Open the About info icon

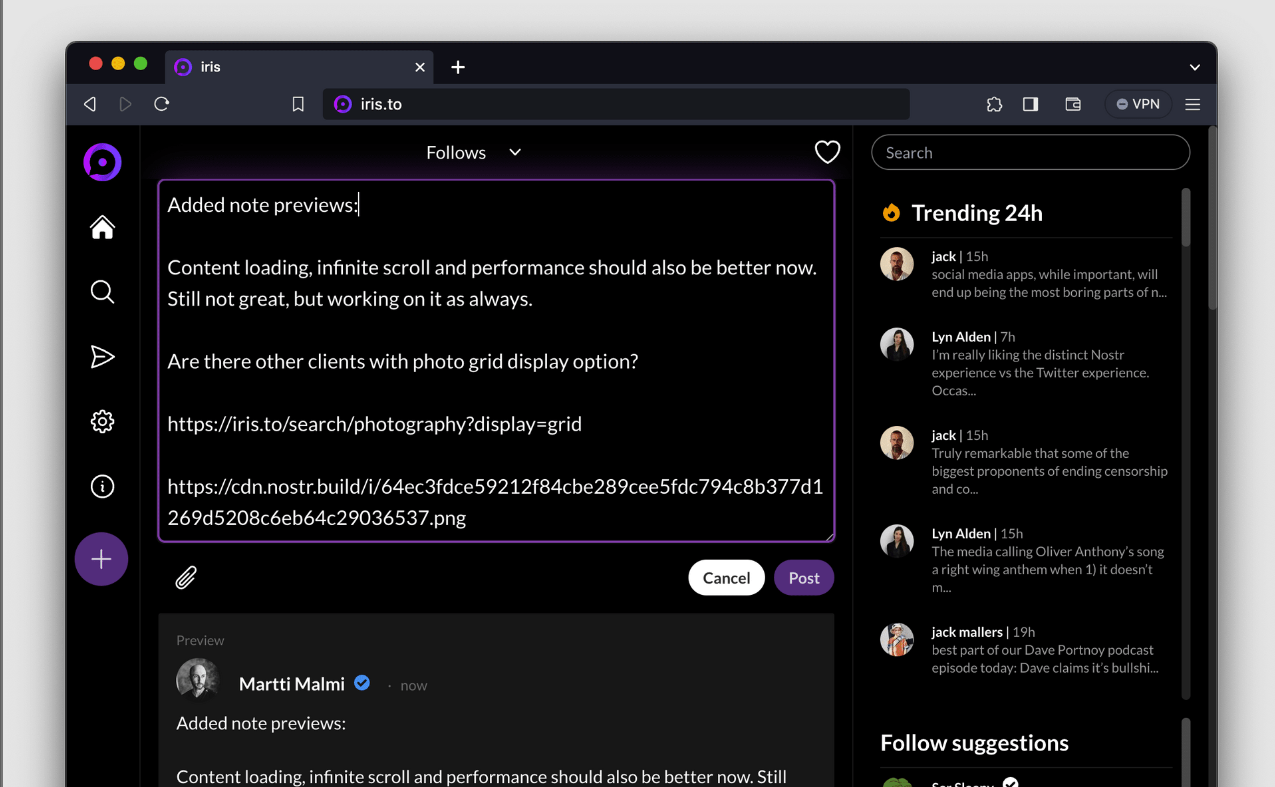pos(102,487)
